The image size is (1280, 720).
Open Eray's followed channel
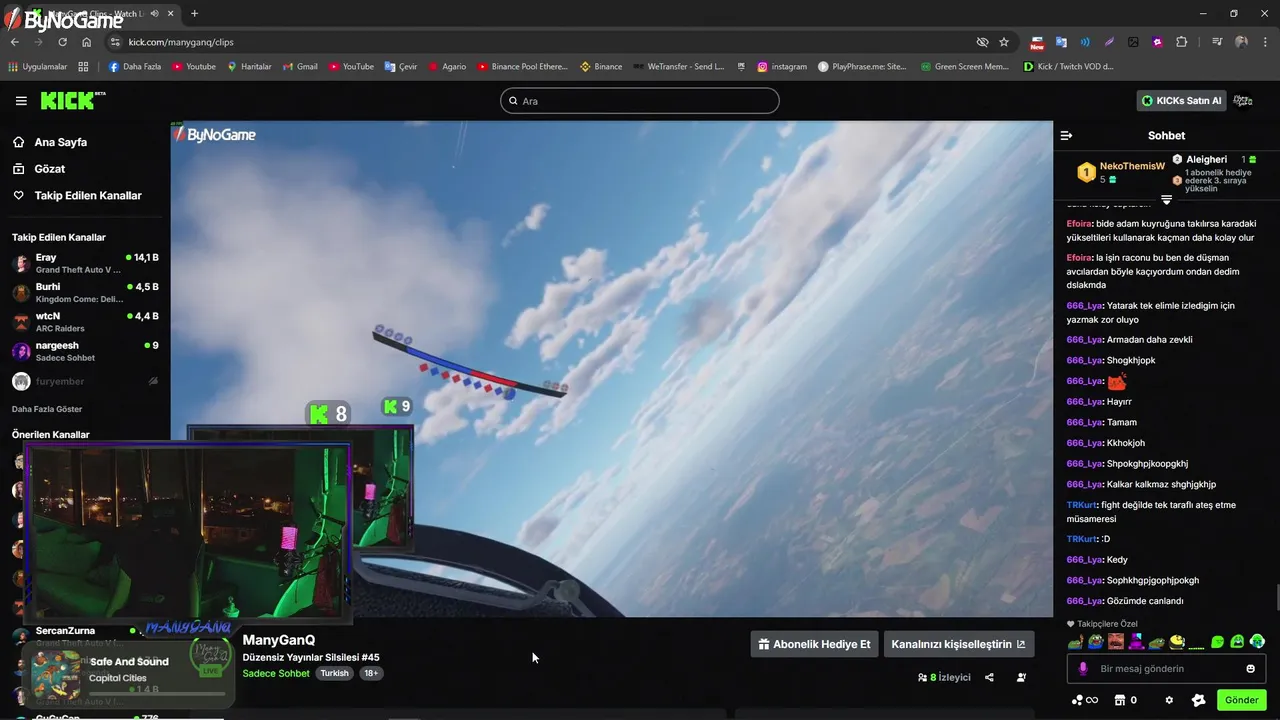85,264
